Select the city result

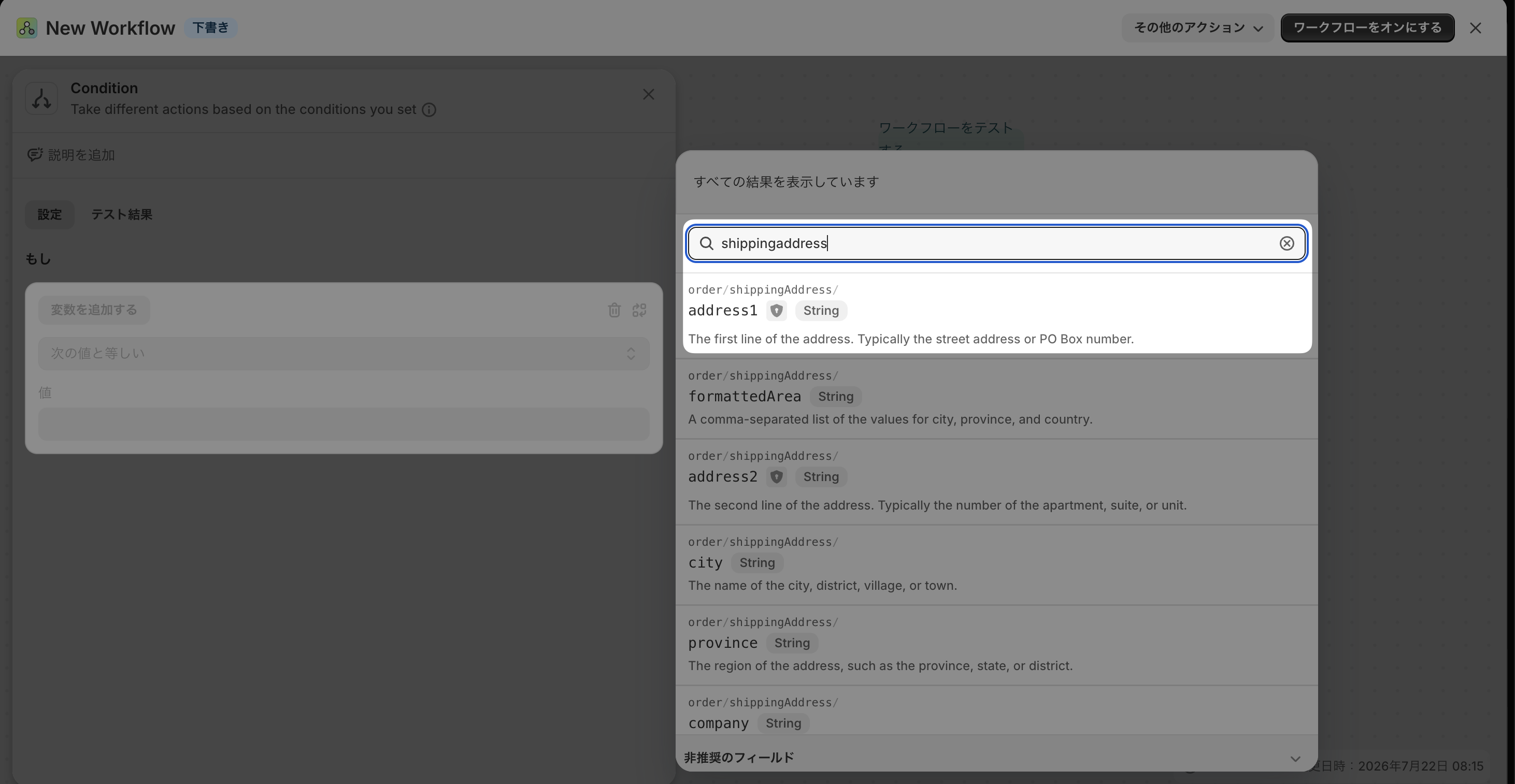click(996, 565)
